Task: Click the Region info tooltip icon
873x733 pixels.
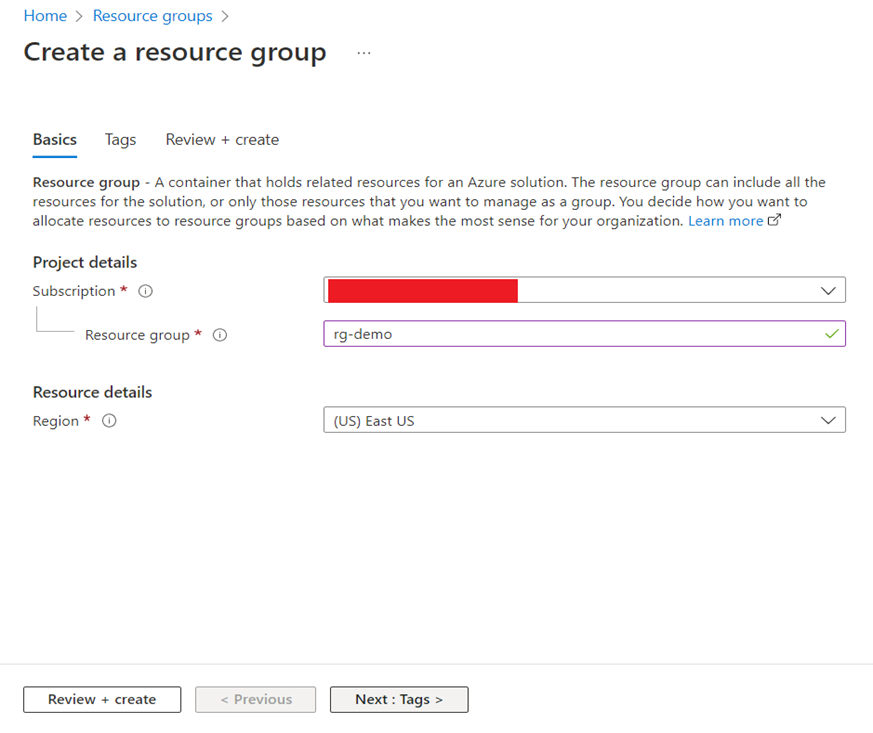Action: coord(110,421)
